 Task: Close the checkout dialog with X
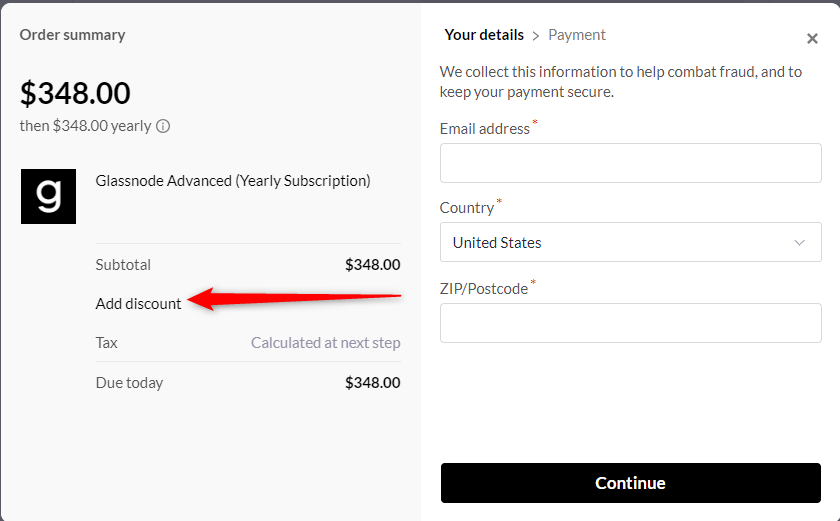coord(812,39)
